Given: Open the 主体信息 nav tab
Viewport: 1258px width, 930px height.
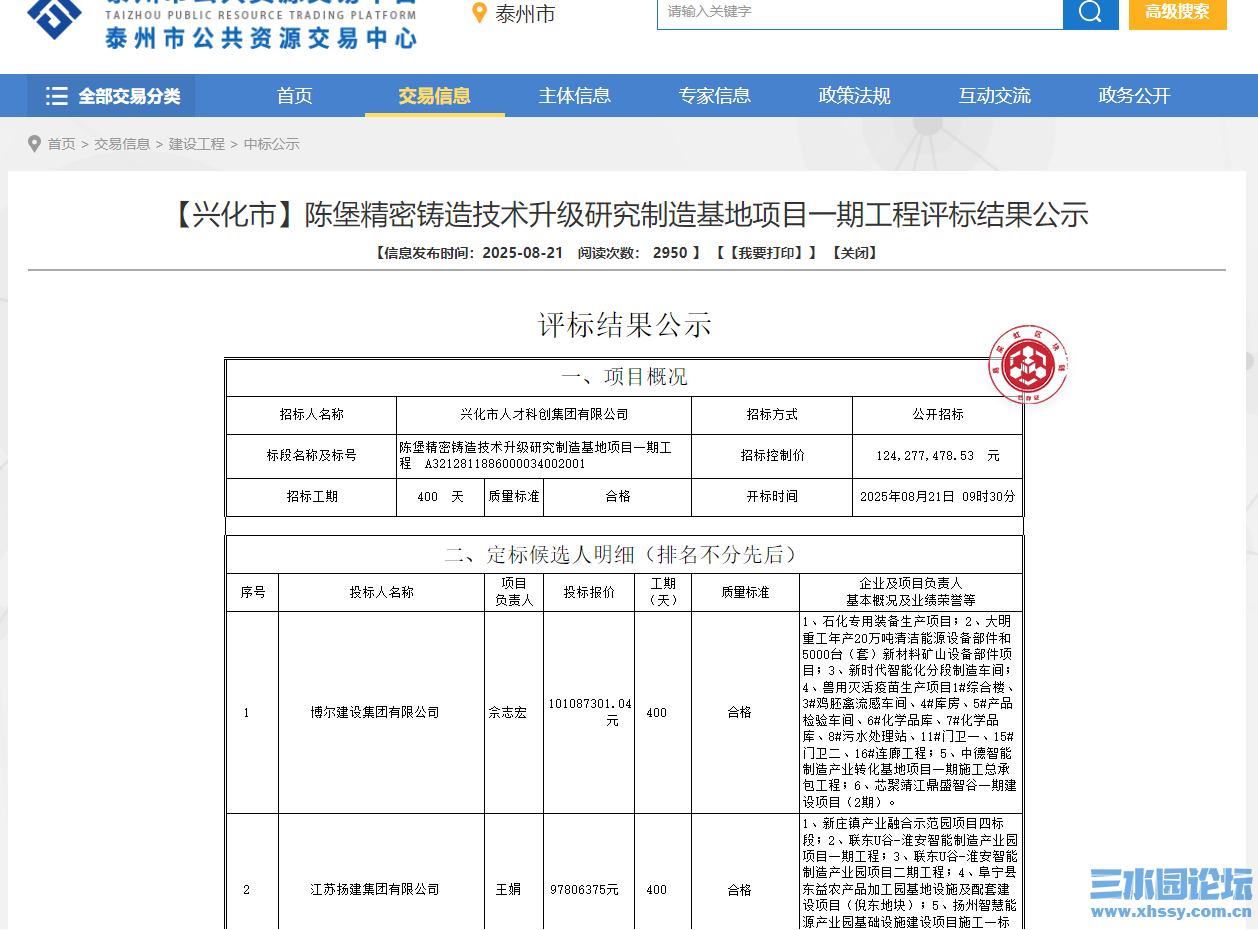Looking at the screenshot, I should [x=575, y=96].
